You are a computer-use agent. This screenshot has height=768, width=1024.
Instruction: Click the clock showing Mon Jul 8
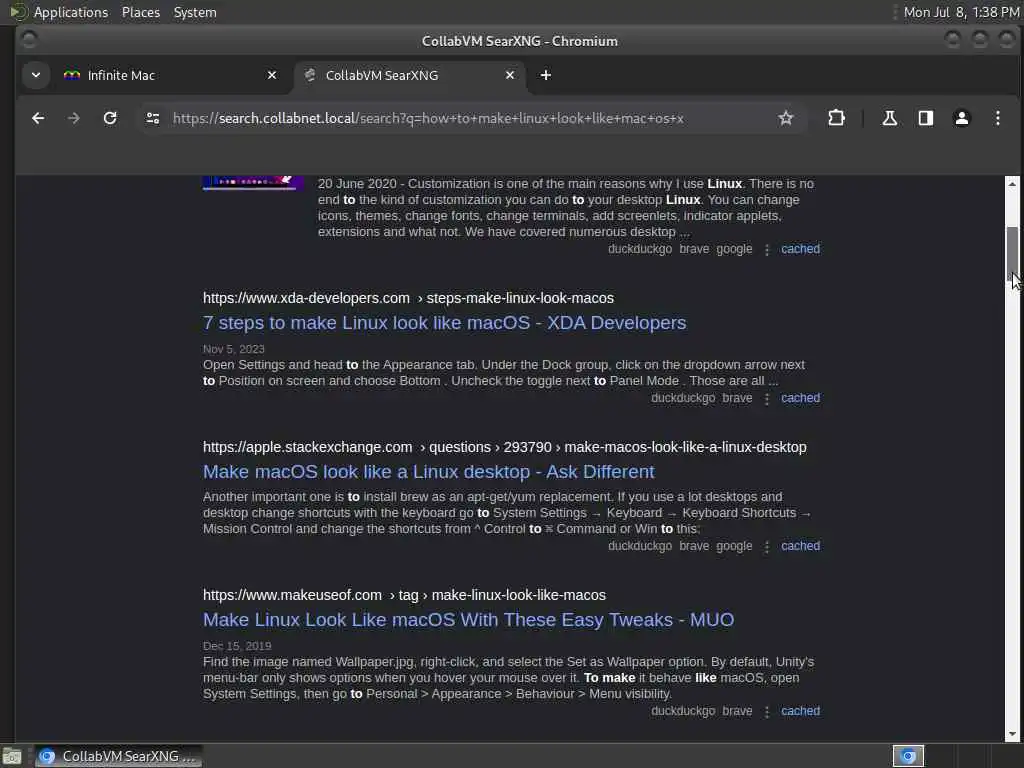point(961,12)
